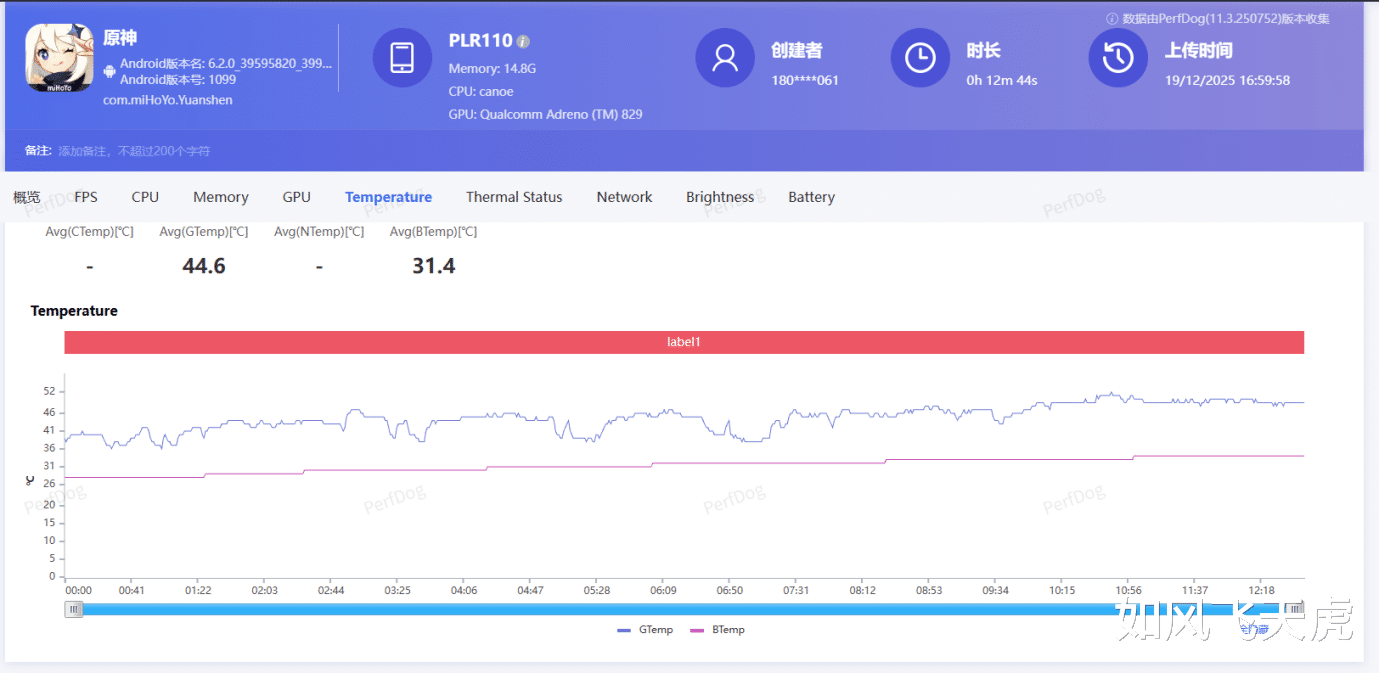
Task: Open the Brightness tab
Action: [720, 197]
